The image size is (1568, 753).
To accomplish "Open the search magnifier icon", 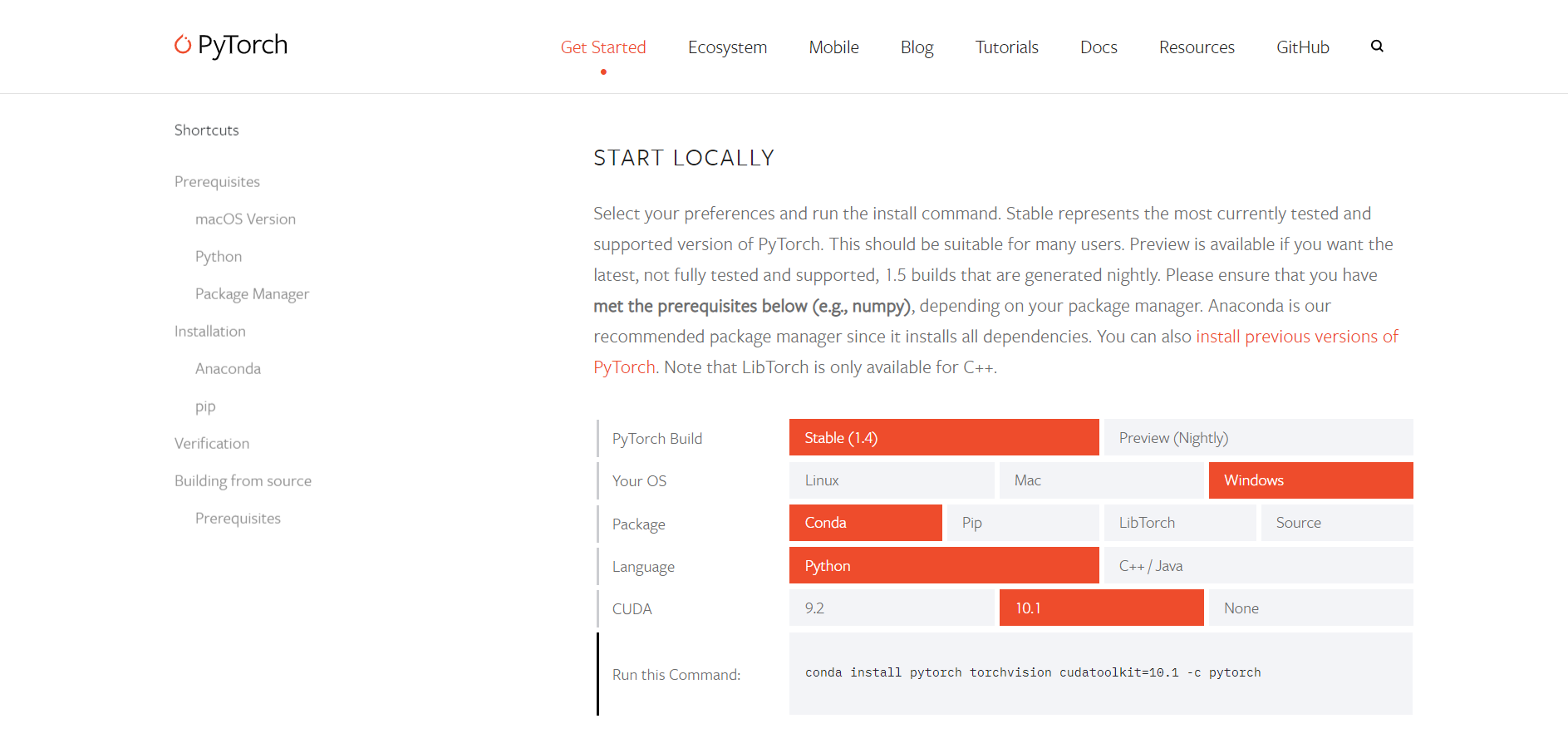I will (x=1377, y=47).
